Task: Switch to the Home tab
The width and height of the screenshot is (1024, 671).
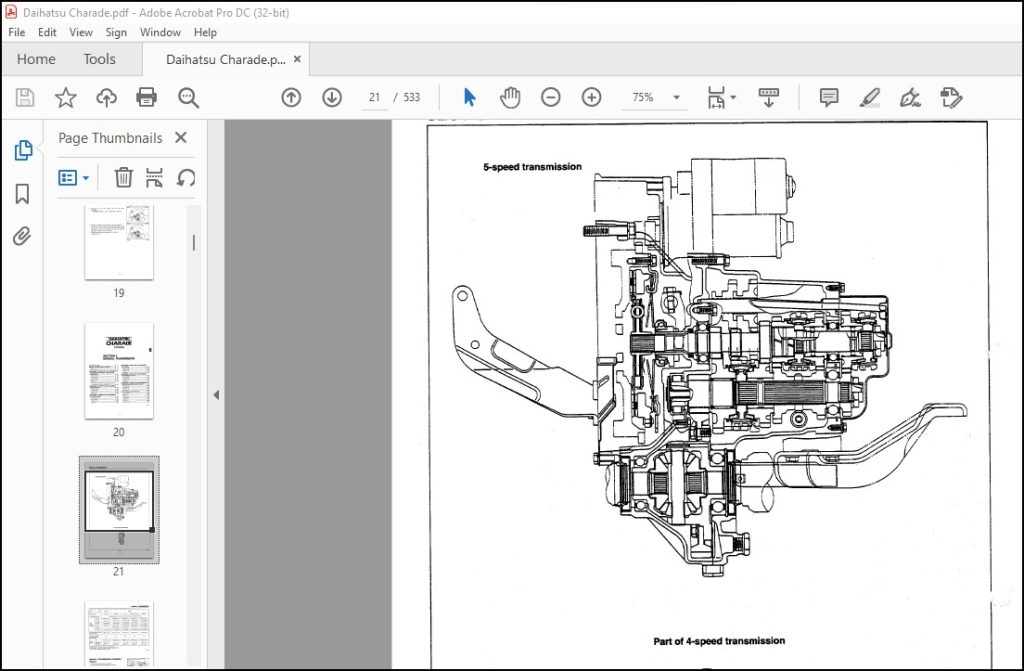Action: (36, 59)
